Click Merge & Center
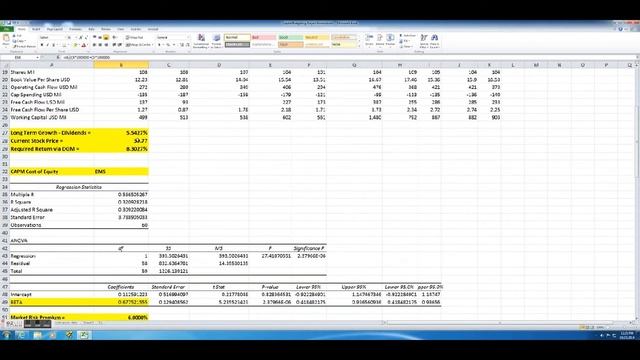Screen dimensions: 640x360 [139, 45]
